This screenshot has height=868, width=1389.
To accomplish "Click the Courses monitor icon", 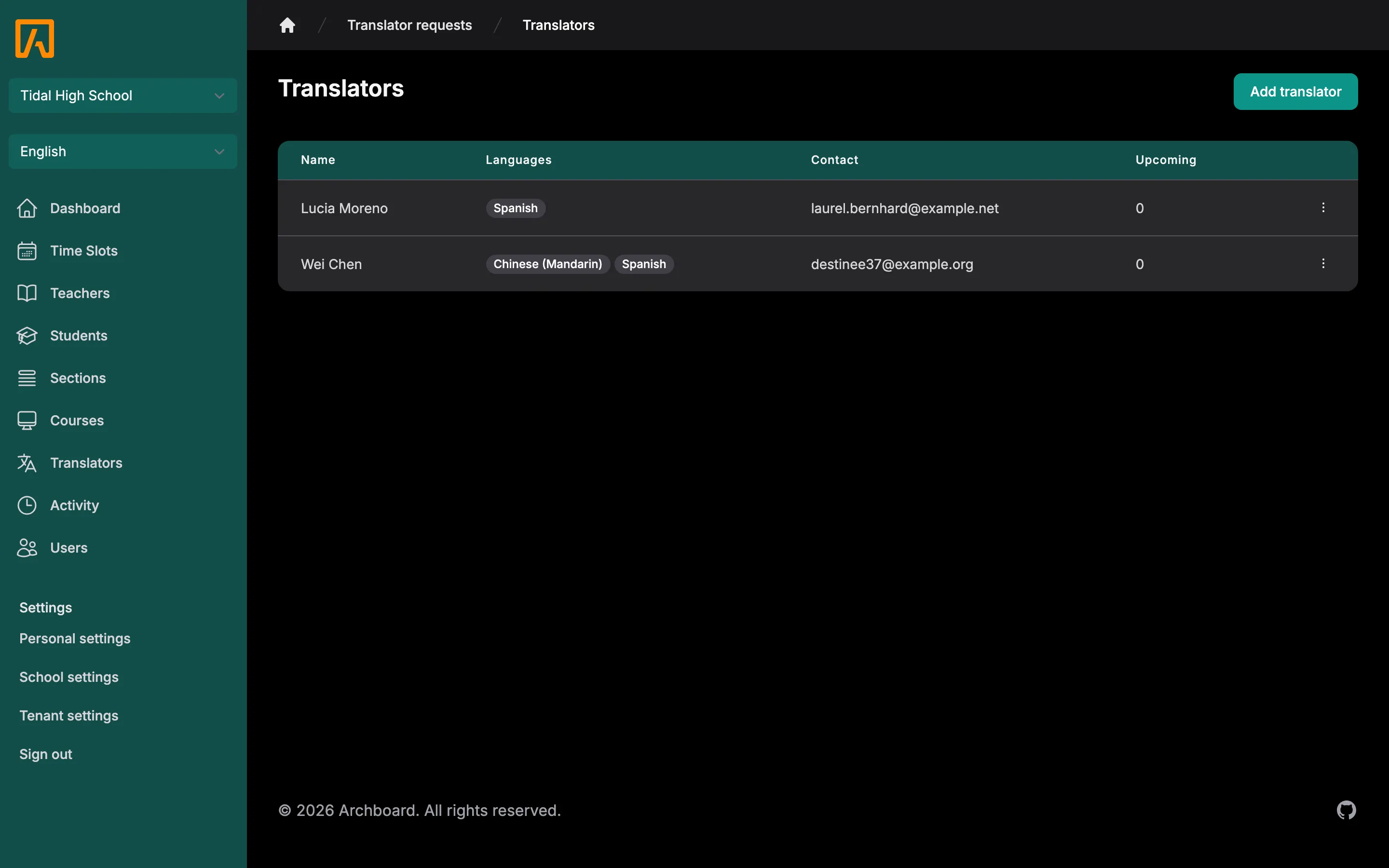I will pyautogui.click(x=27, y=421).
